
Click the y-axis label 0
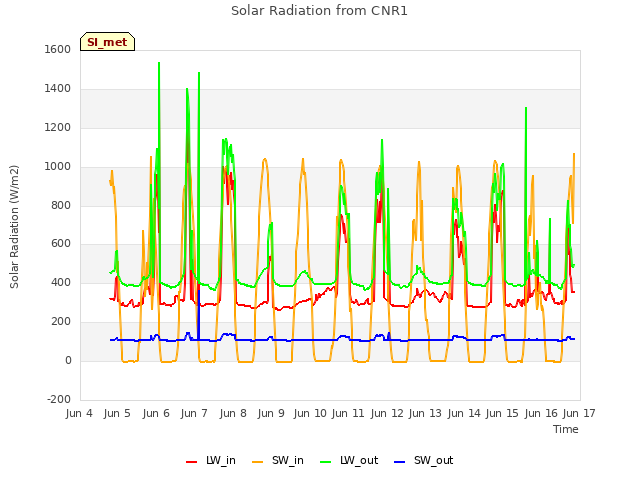pyautogui.click(x=68, y=360)
